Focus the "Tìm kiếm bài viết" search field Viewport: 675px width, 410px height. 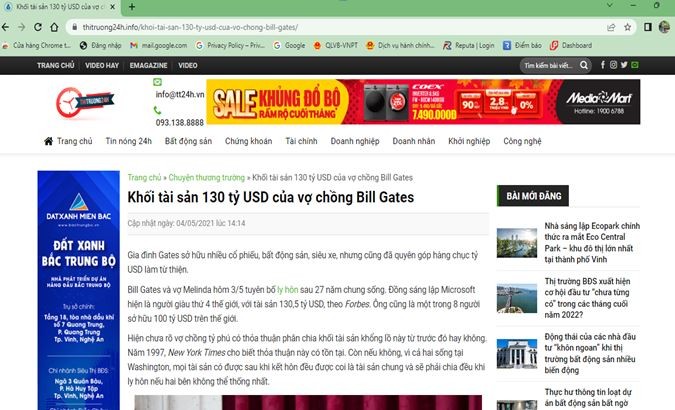[553, 65]
